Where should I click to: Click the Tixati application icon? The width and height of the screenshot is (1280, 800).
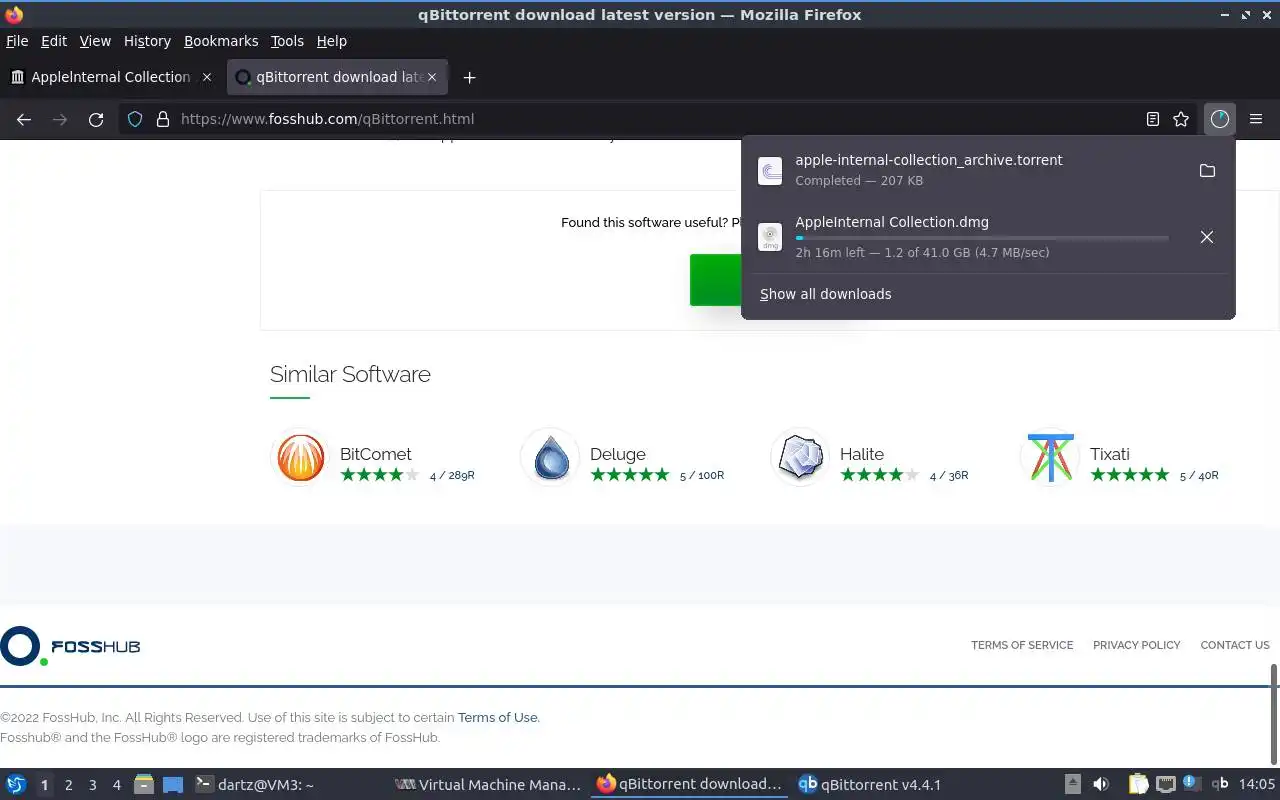pyautogui.click(x=1050, y=458)
